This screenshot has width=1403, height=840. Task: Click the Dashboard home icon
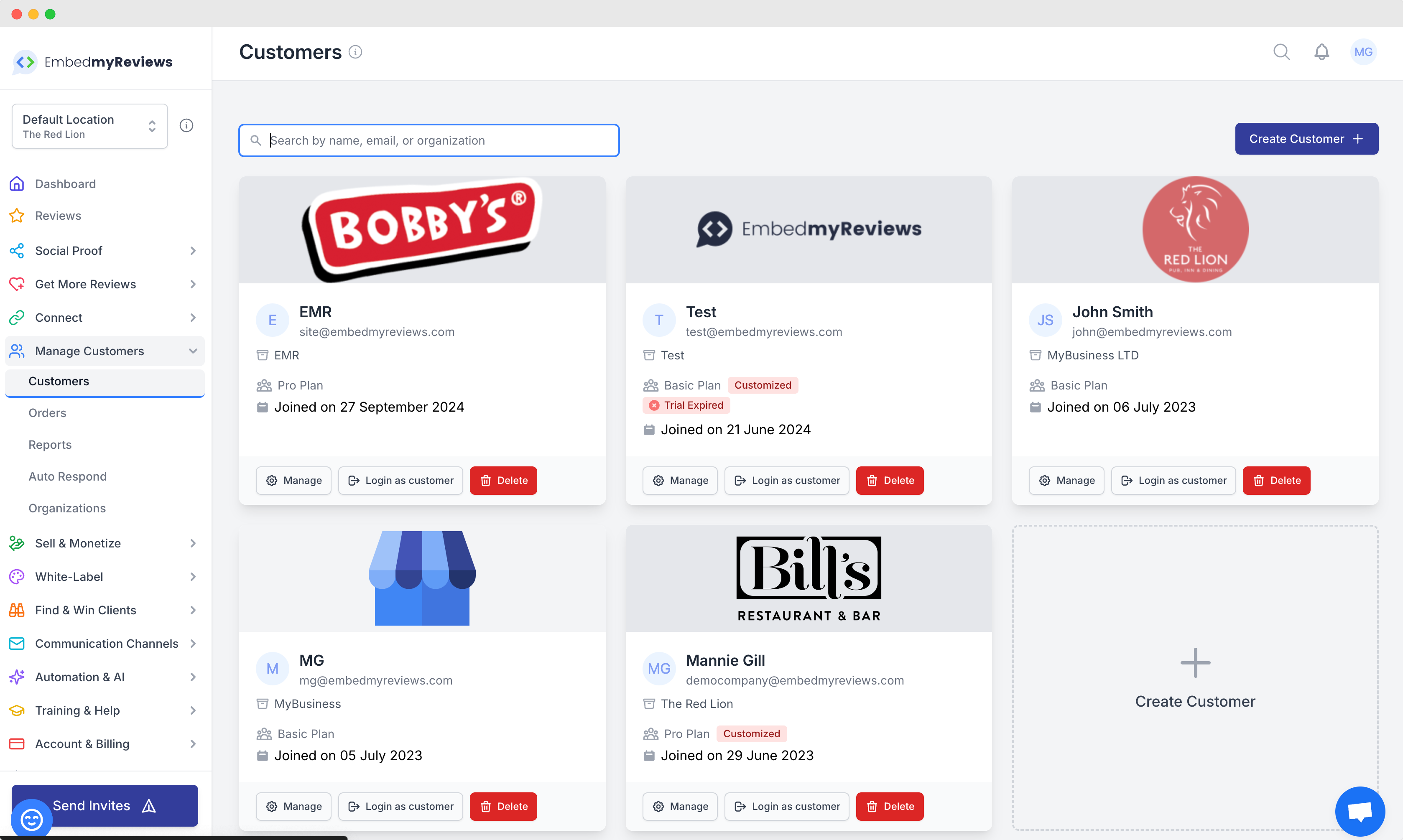click(17, 184)
